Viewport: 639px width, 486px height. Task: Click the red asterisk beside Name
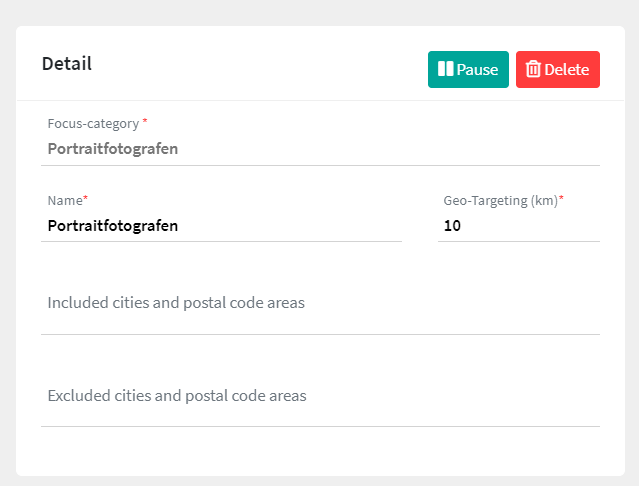[x=86, y=199]
